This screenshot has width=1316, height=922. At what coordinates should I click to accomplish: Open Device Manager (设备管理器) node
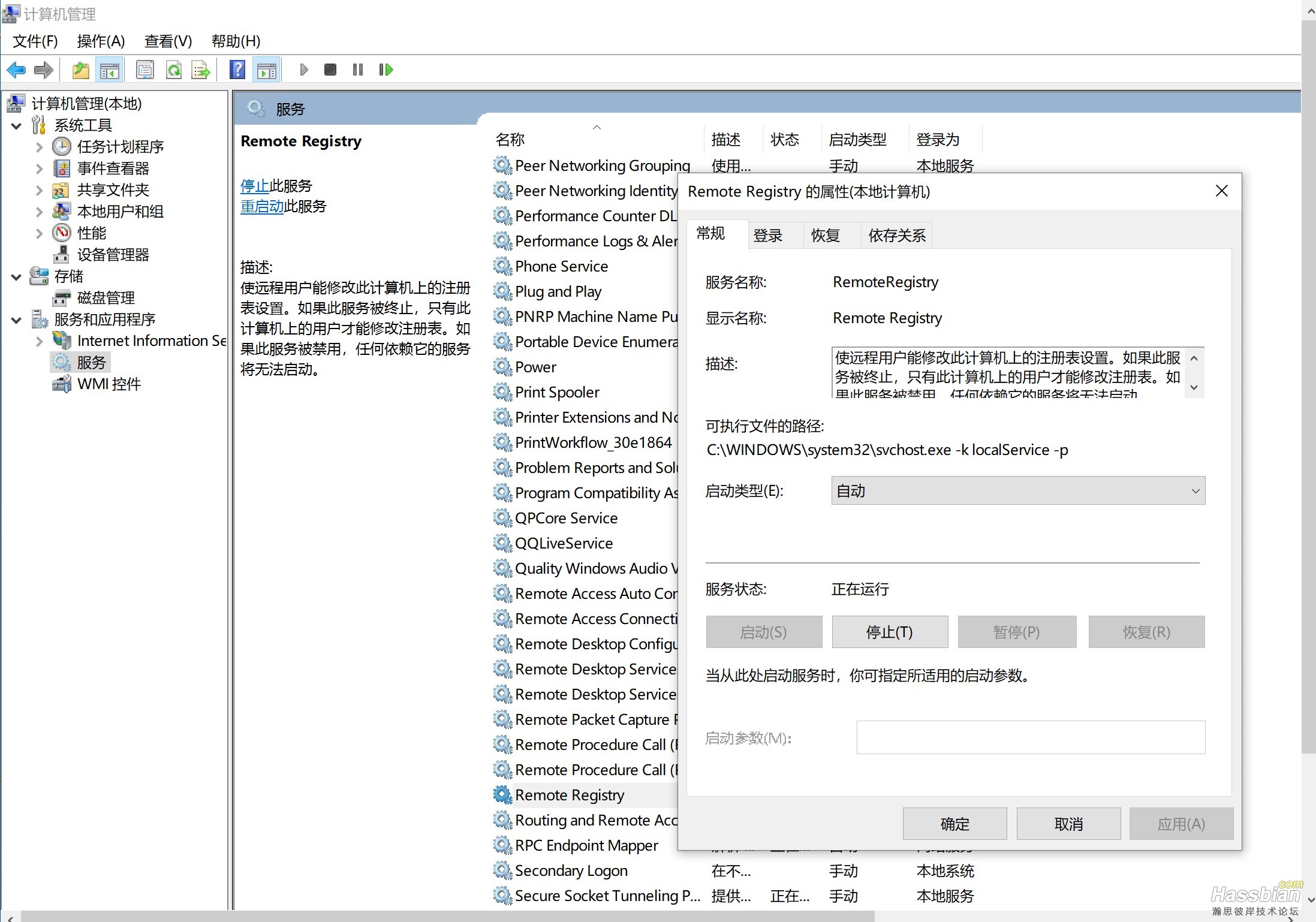point(113,255)
